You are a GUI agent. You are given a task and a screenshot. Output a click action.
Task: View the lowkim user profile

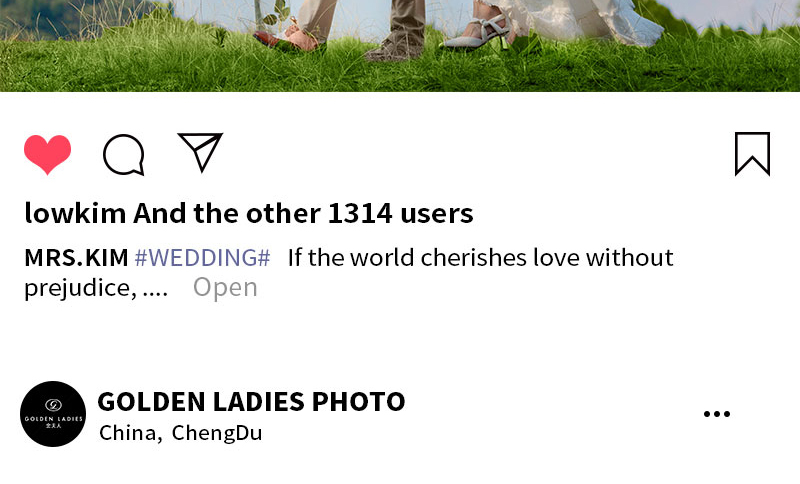[75, 213]
